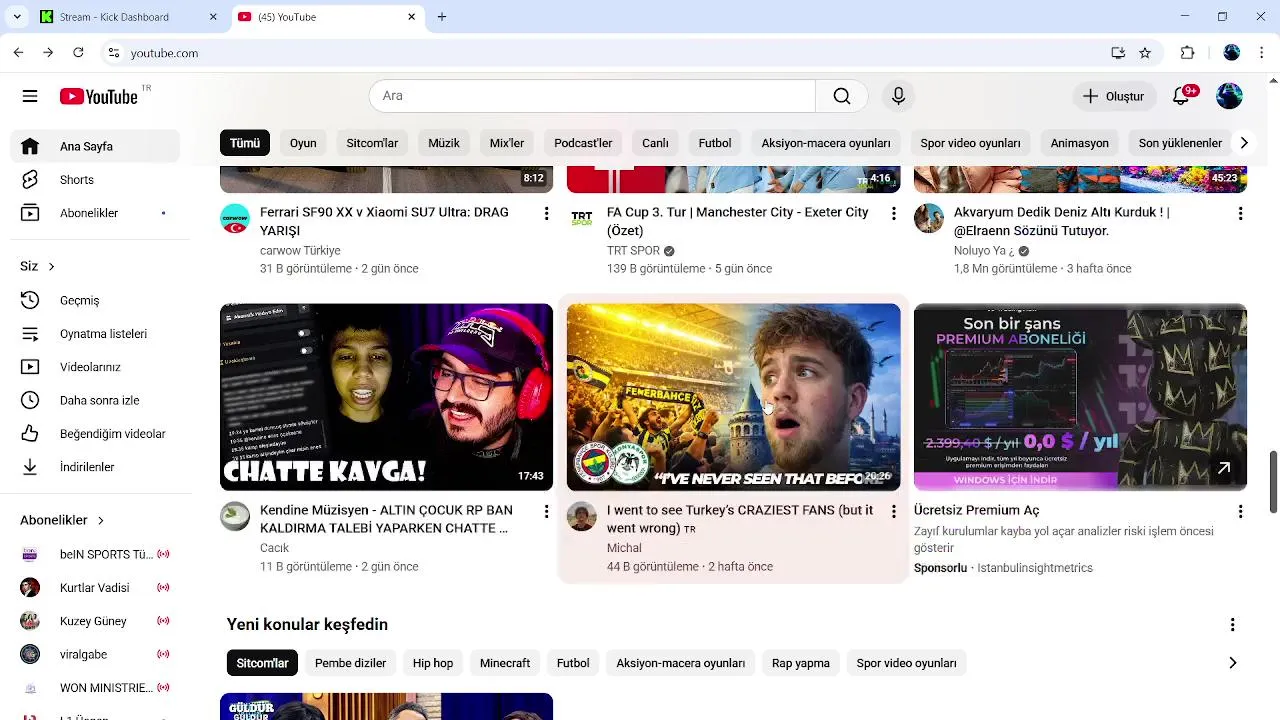1280x720 pixels.
Task: Select the Podcast'ler filter chip
Action: (x=583, y=143)
